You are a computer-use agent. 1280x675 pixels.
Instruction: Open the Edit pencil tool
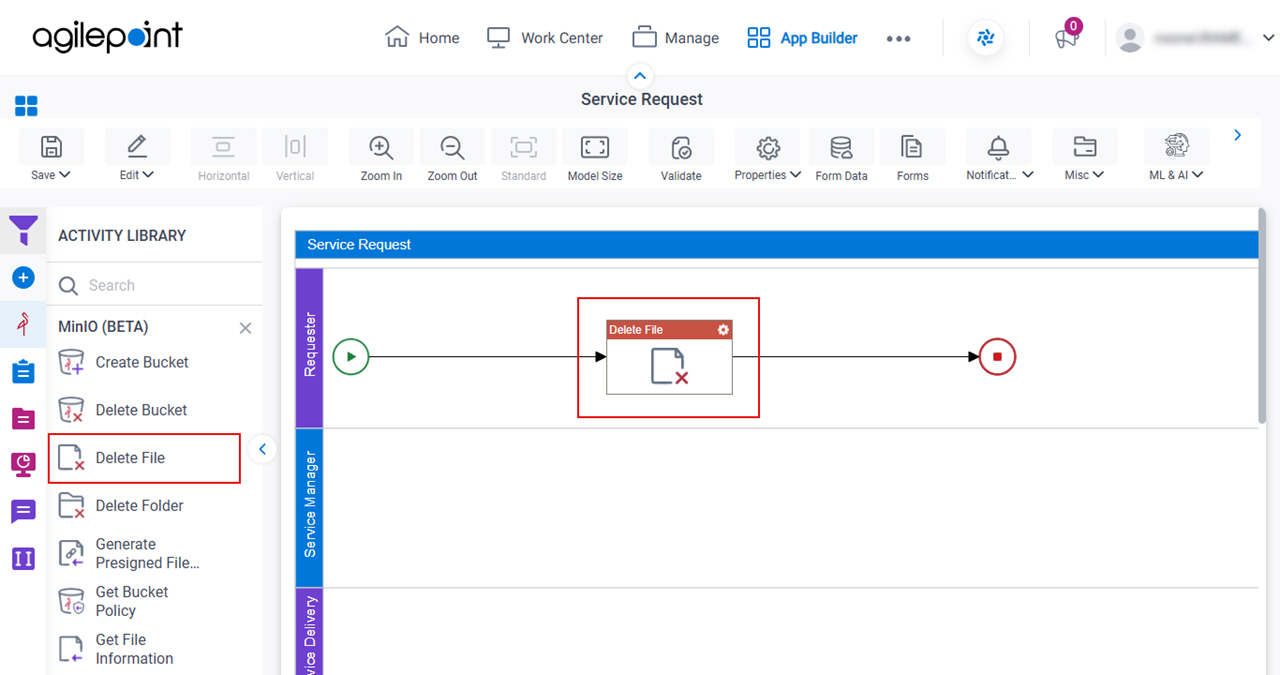tap(137, 147)
